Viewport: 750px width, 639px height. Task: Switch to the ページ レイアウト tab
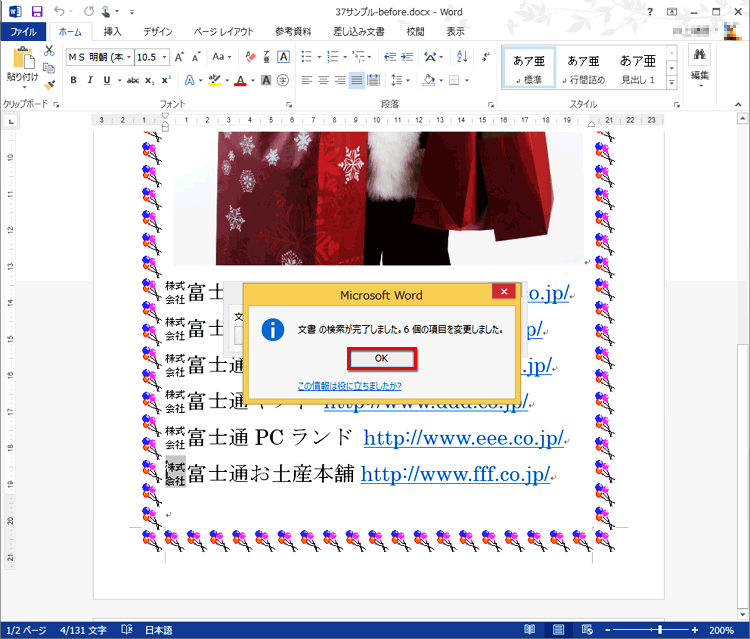coord(223,32)
